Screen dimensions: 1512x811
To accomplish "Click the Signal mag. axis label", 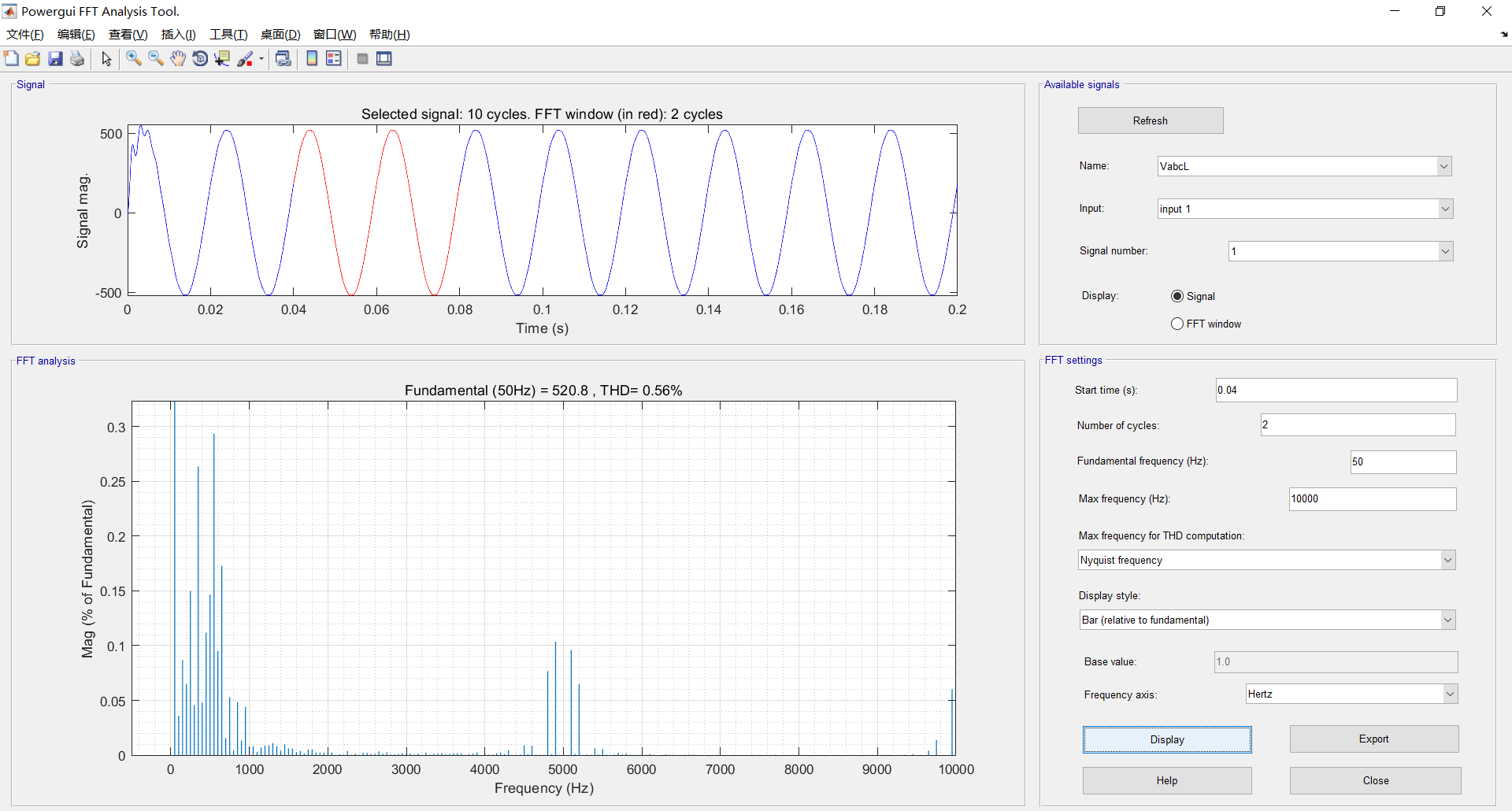I will [x=83, y=211].
